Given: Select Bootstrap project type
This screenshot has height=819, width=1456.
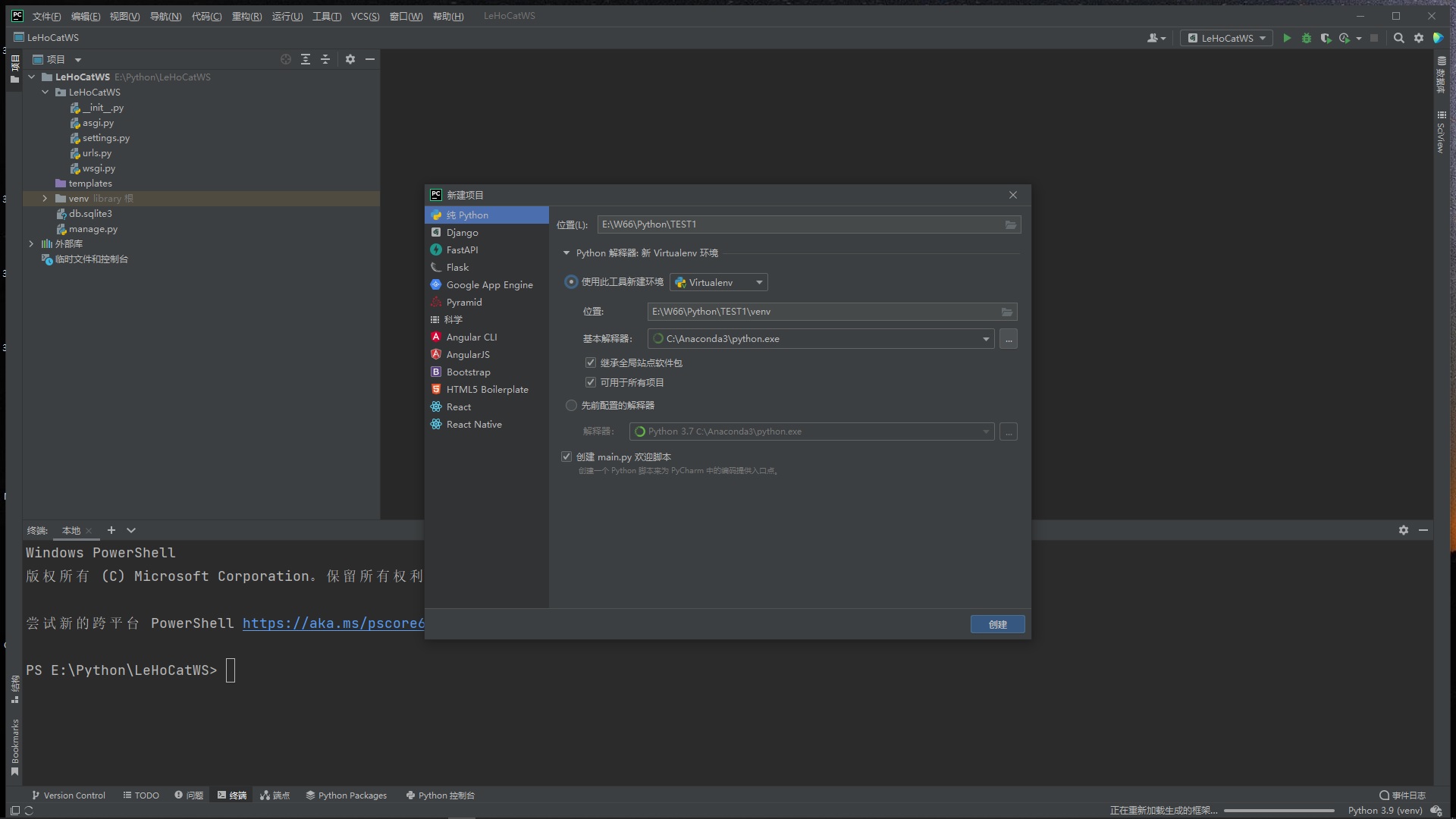Looking at the screenshot, I should (487, 372).
